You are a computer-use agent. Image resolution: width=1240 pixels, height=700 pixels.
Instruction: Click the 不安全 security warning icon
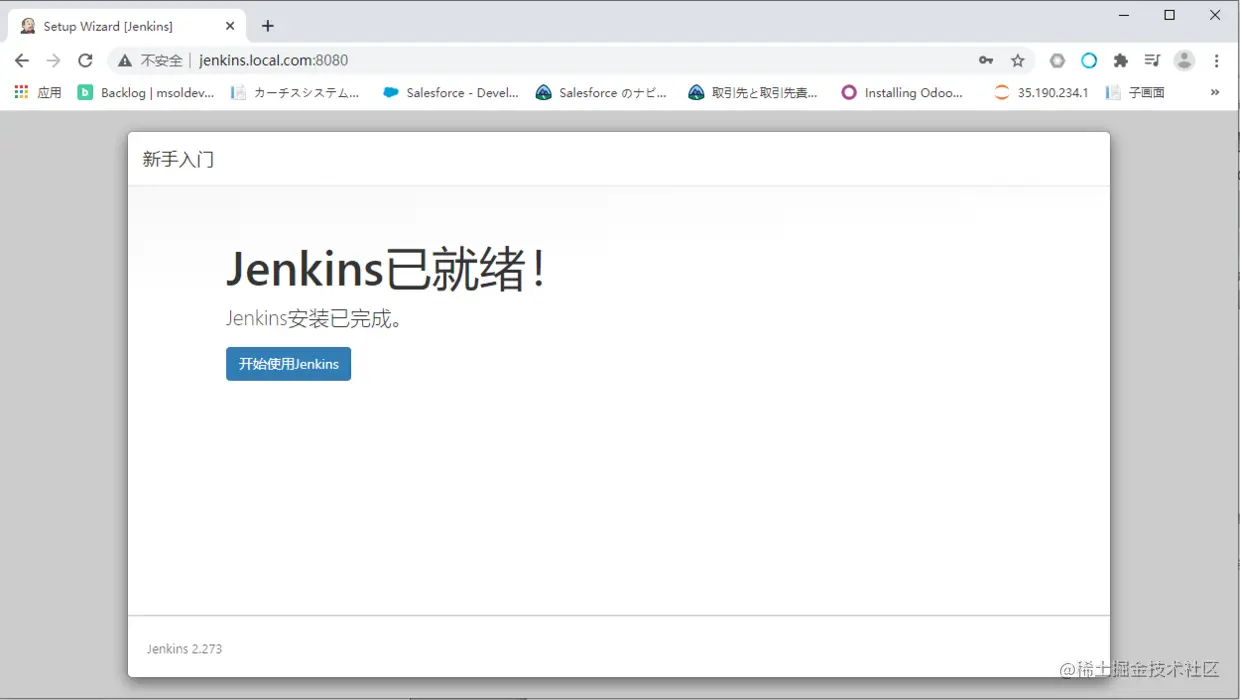click(125, 60)
